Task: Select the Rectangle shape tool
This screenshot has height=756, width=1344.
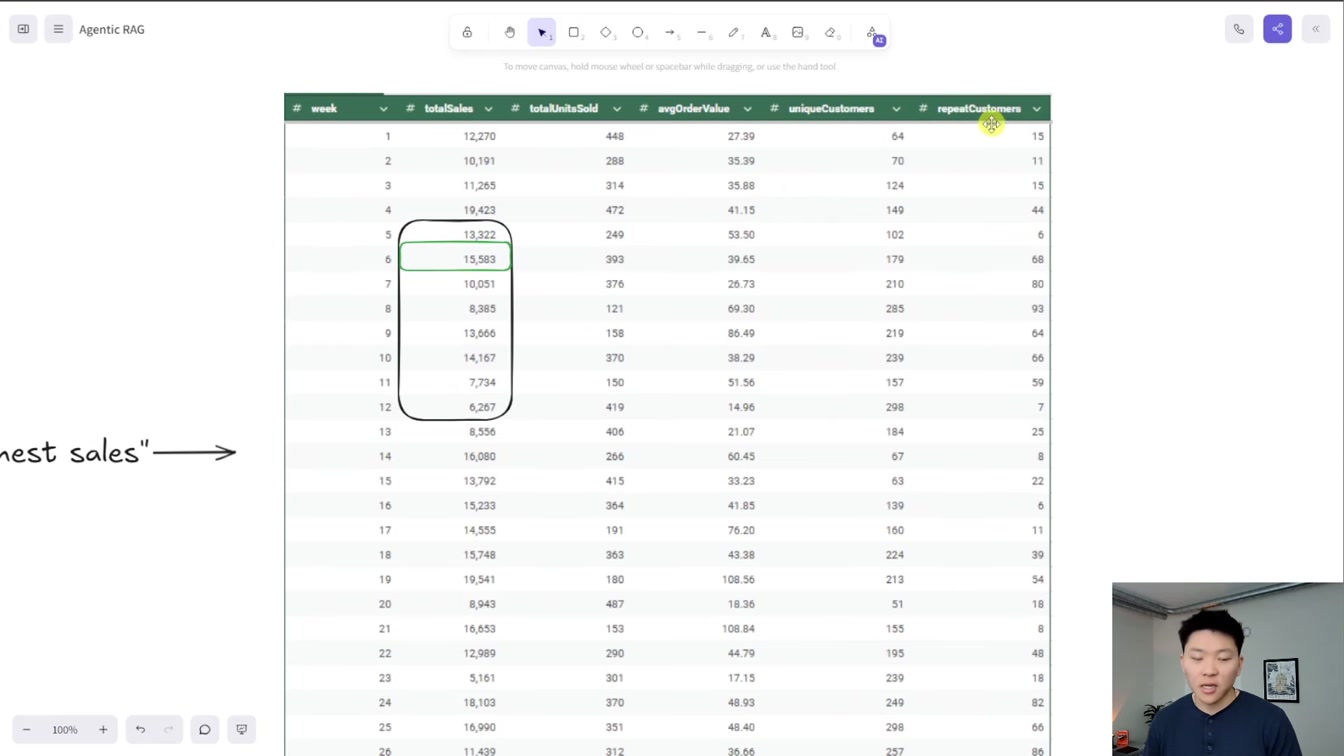Action: pos(574,32)
